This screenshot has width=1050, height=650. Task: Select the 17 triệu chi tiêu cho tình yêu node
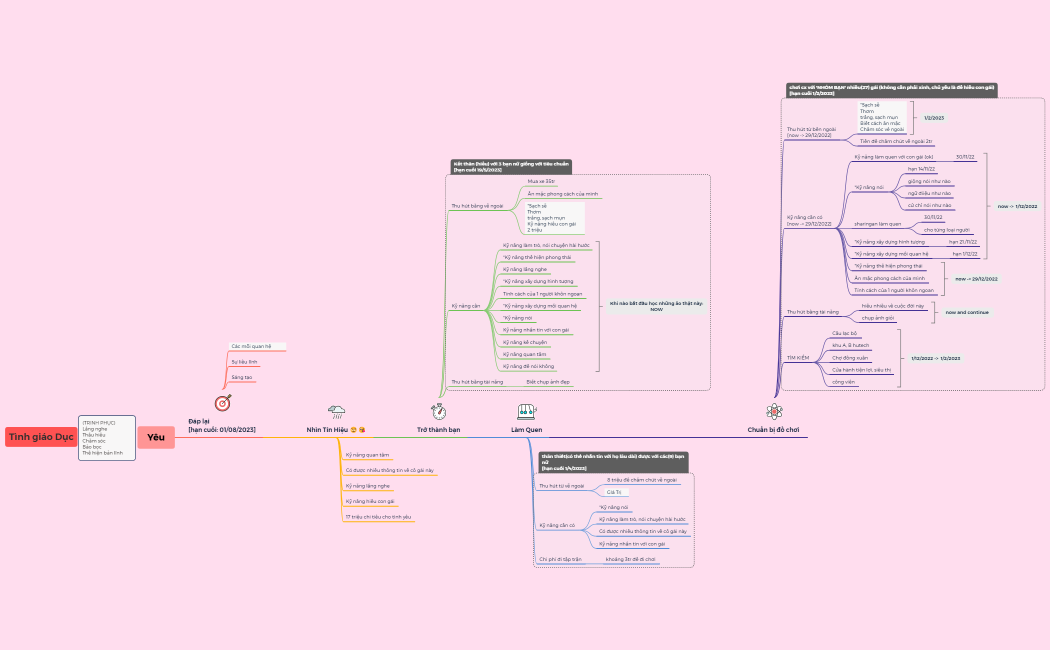(378, 517)
